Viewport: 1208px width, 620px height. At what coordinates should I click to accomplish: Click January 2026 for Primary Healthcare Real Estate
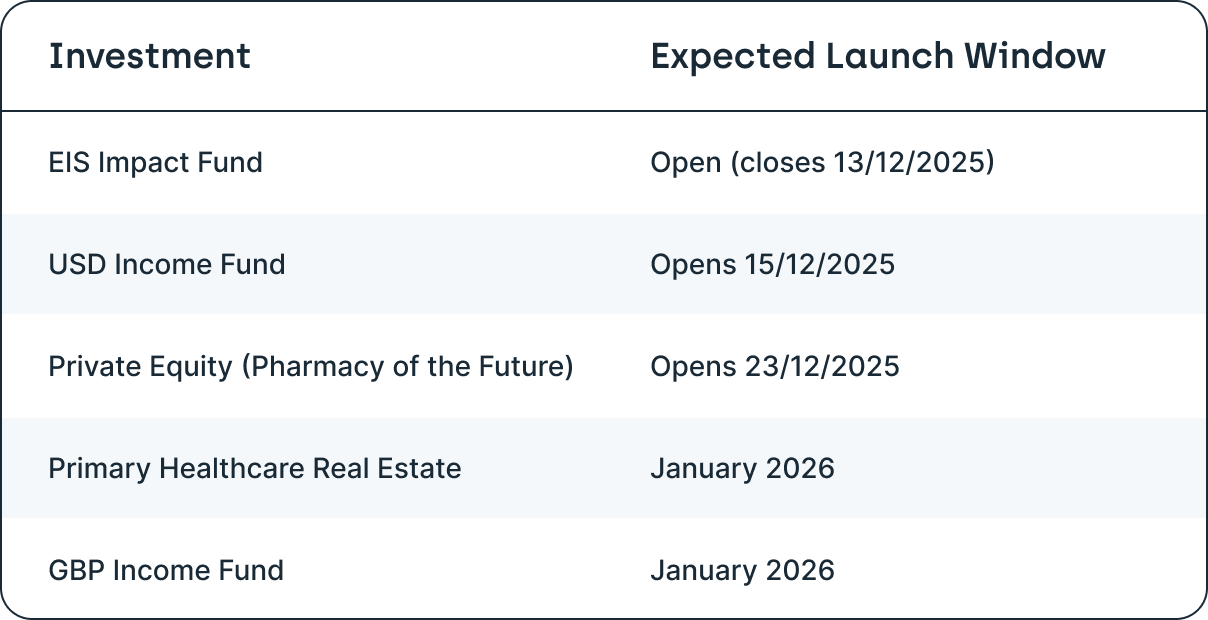[x=742, y=468]
